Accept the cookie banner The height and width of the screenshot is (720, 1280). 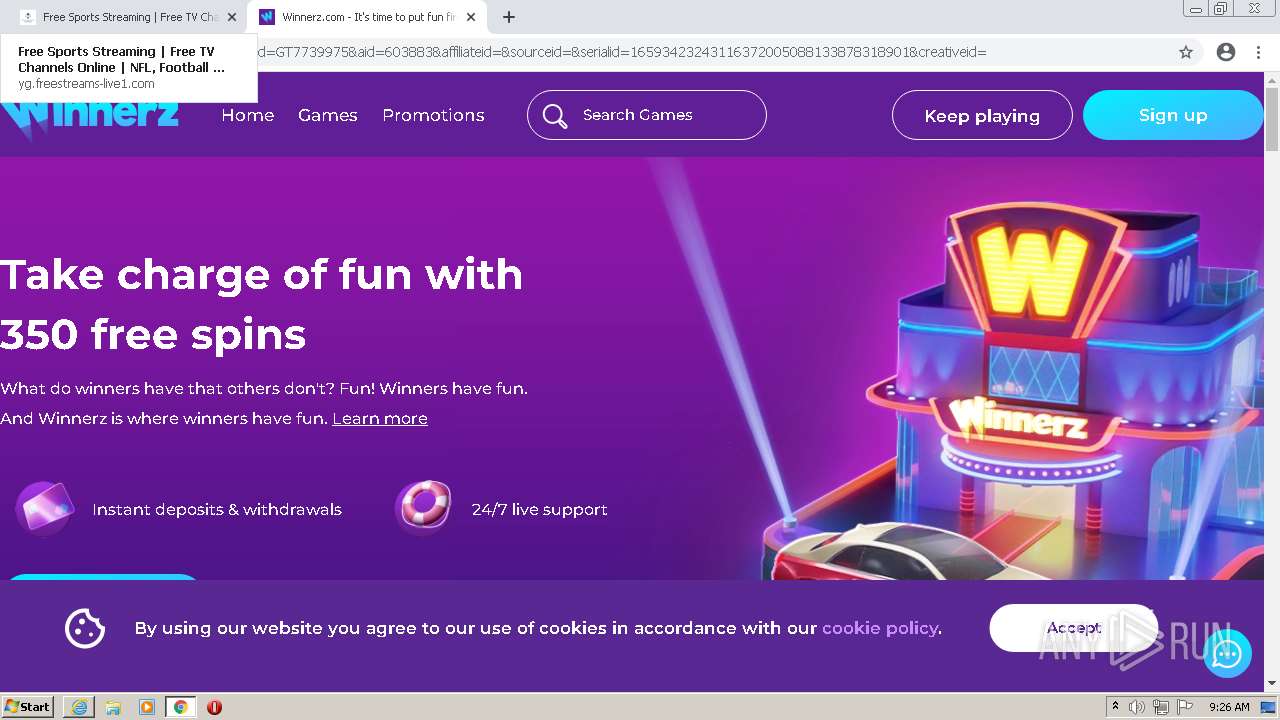click(1073, 628)
